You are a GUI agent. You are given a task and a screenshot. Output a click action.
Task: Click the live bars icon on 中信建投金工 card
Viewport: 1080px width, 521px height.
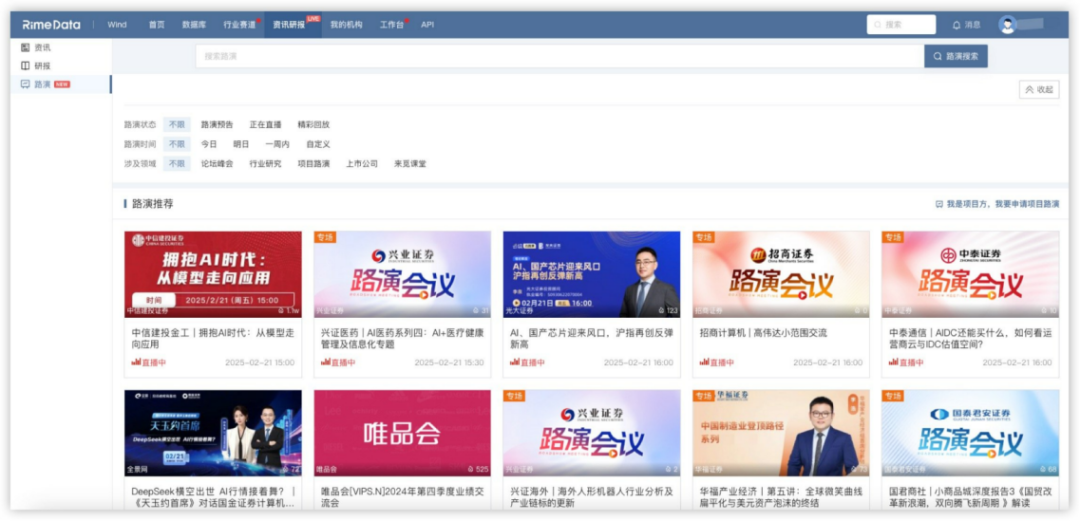tap(136, 362)
